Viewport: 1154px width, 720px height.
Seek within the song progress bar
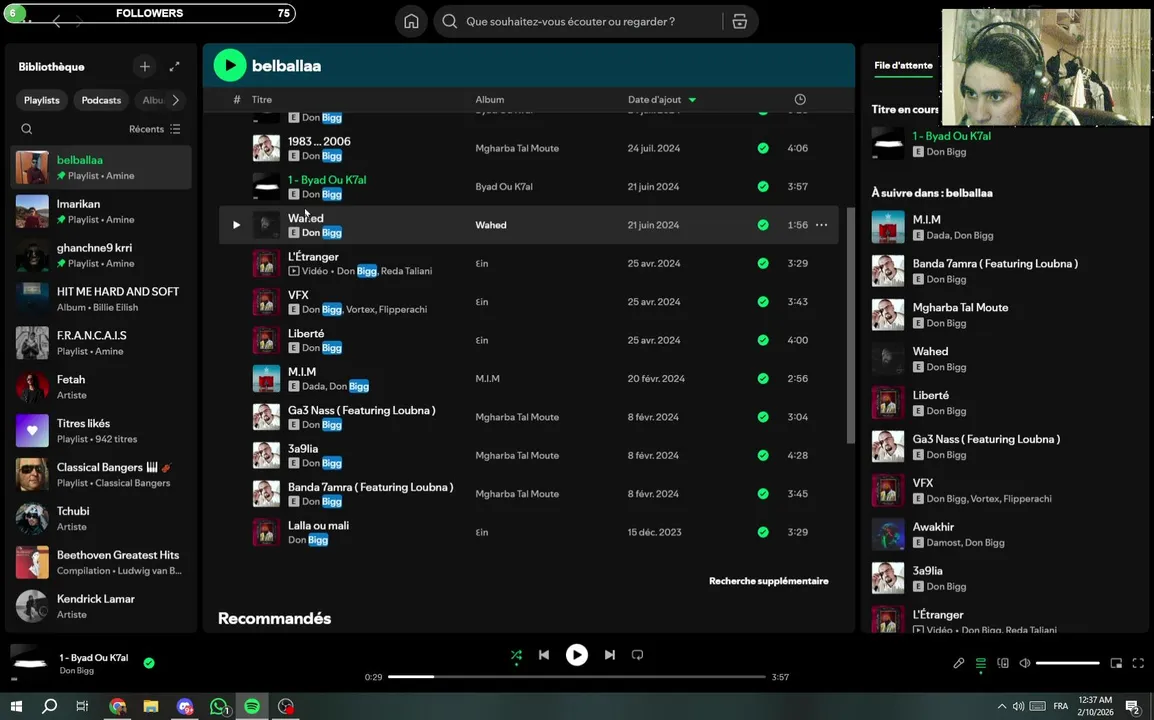click(577, 677)
